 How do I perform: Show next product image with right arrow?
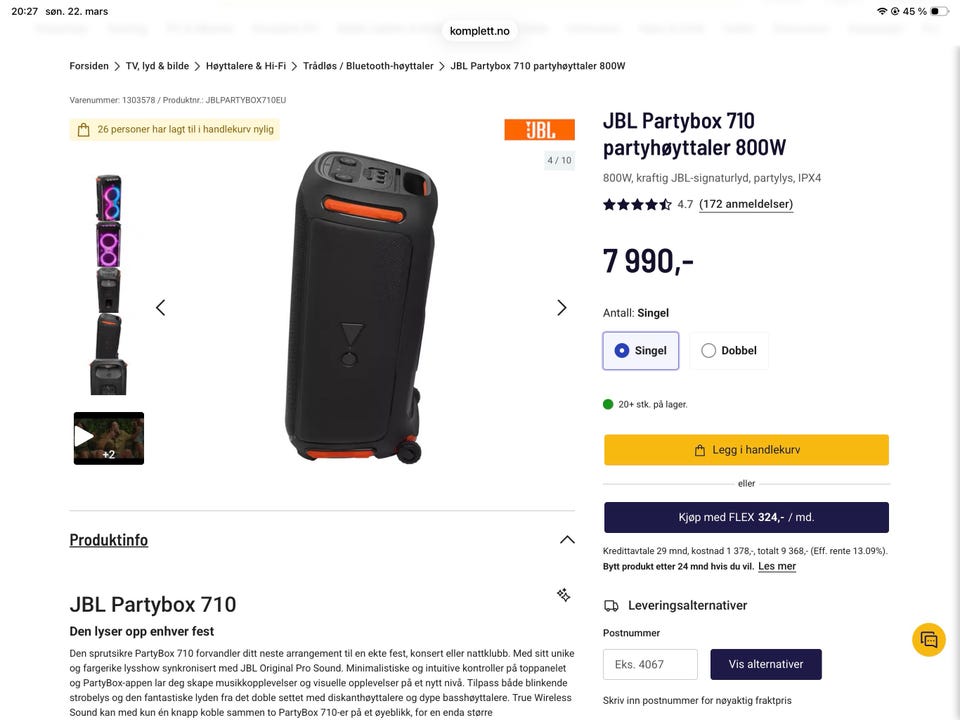[561, 308]
